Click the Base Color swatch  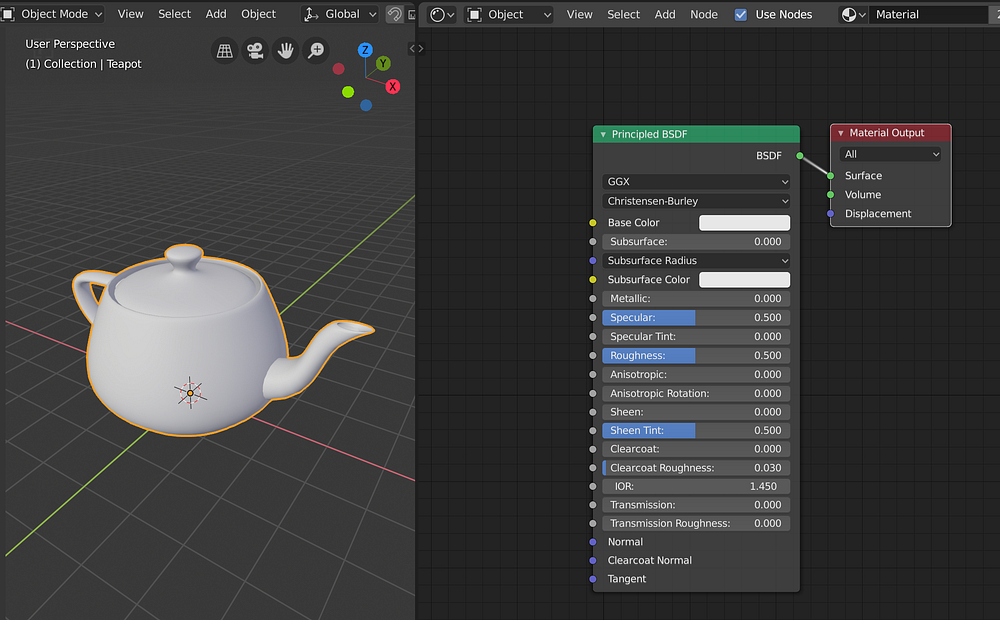744,223
